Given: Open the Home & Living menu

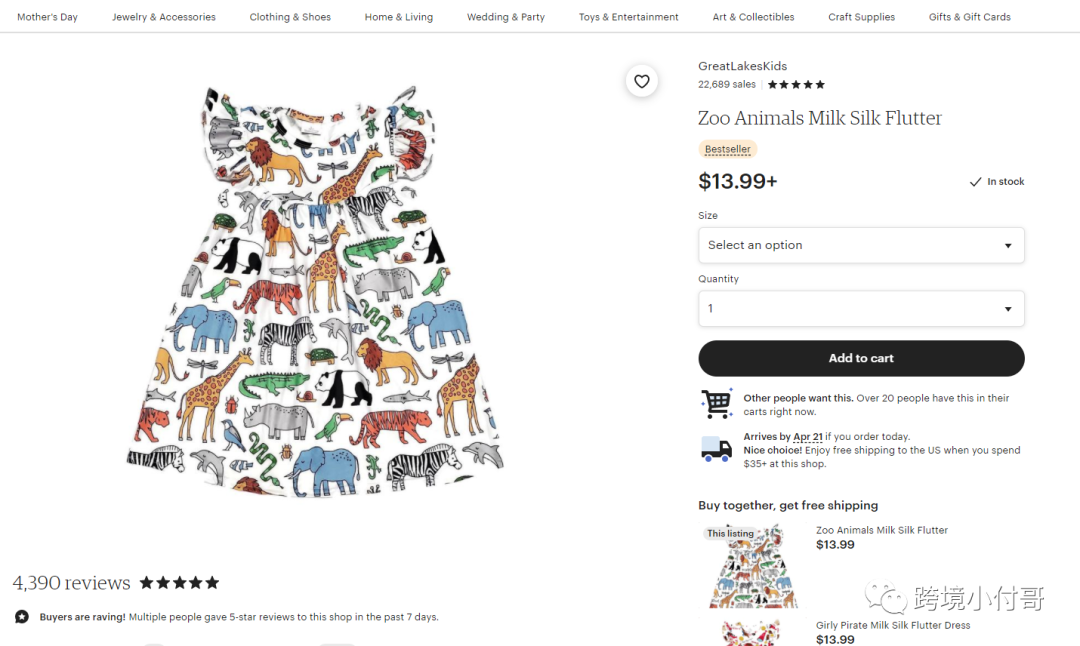Looking at the screenshot, I should pos(399,17).
